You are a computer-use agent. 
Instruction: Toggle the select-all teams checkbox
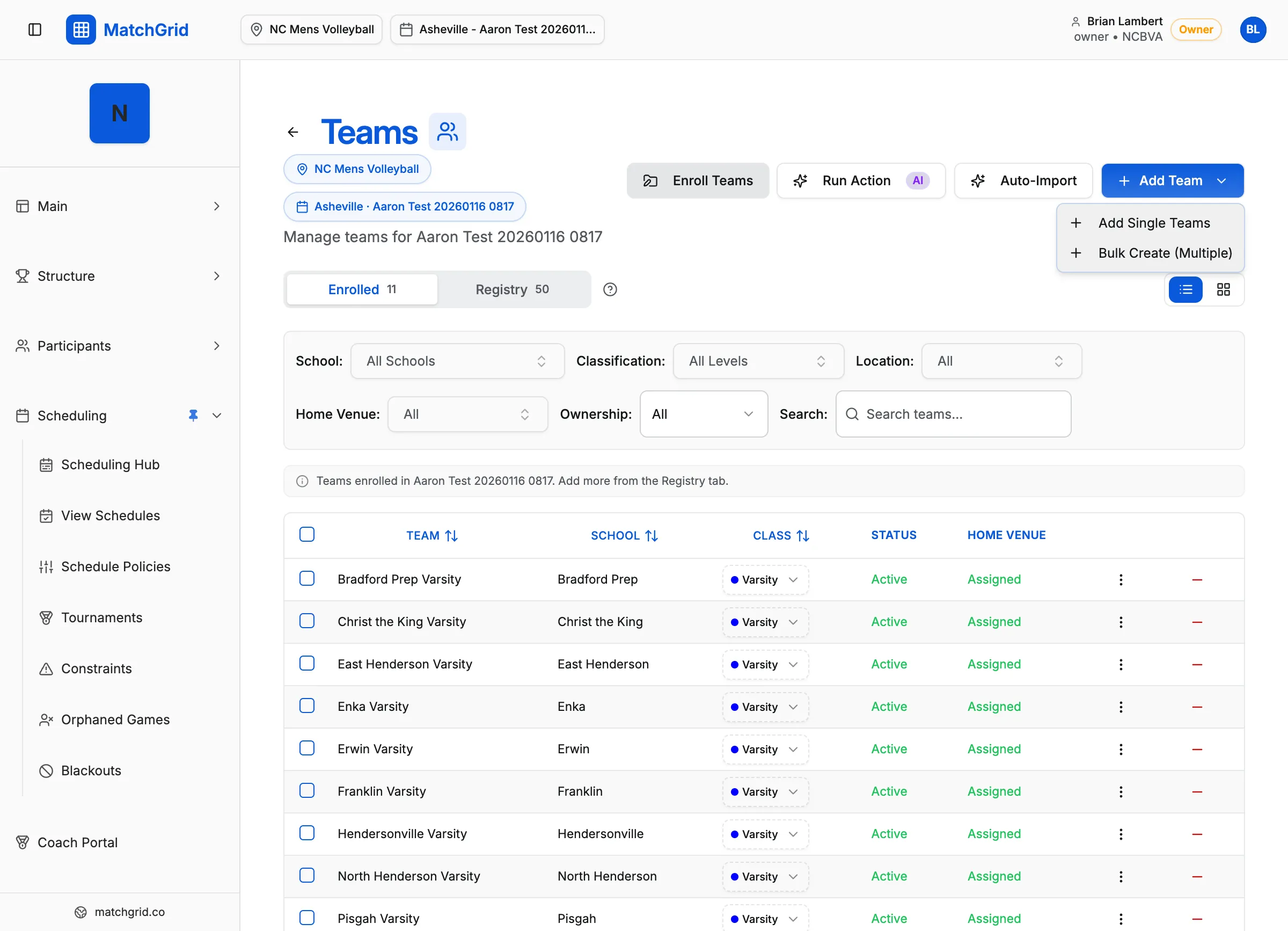click(306, 534)
